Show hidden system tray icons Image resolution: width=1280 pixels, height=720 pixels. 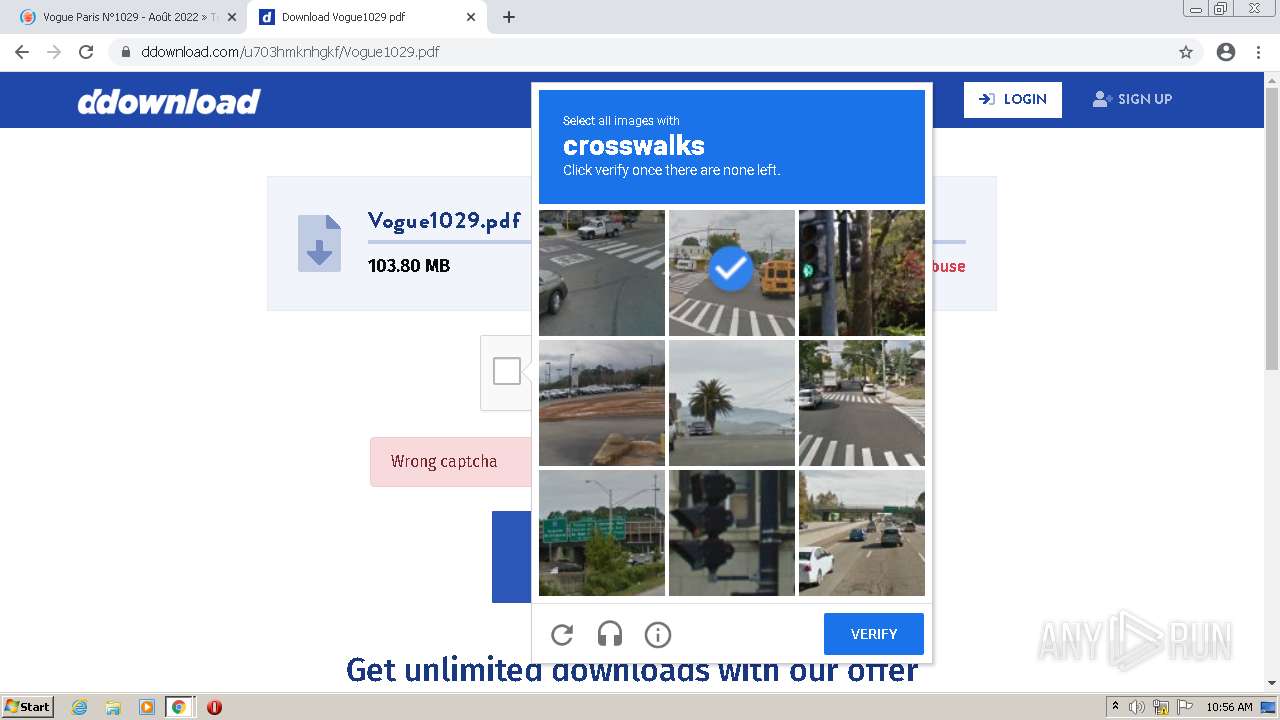[1116, 707]
